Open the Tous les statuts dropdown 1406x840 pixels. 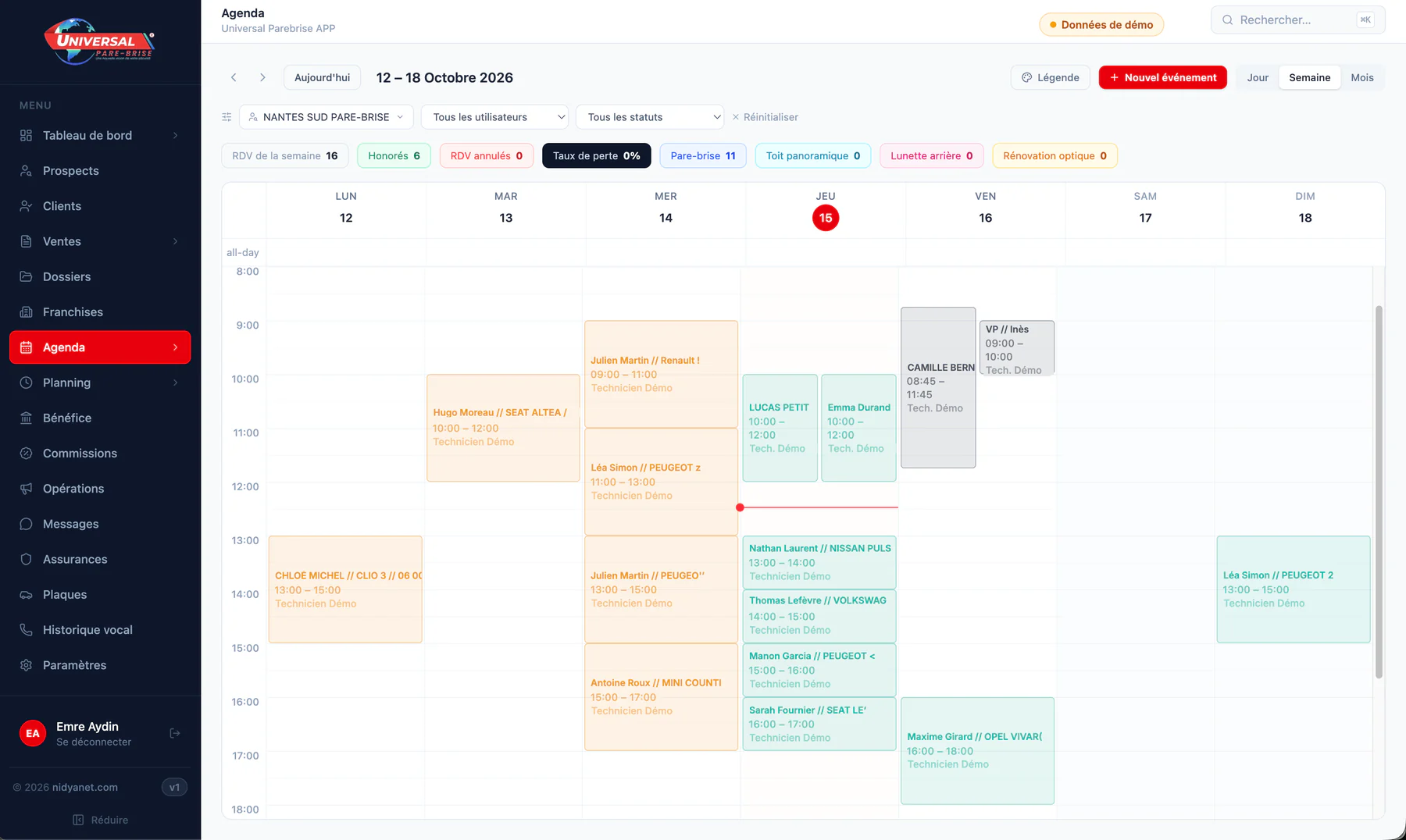(x=650, y=117)
